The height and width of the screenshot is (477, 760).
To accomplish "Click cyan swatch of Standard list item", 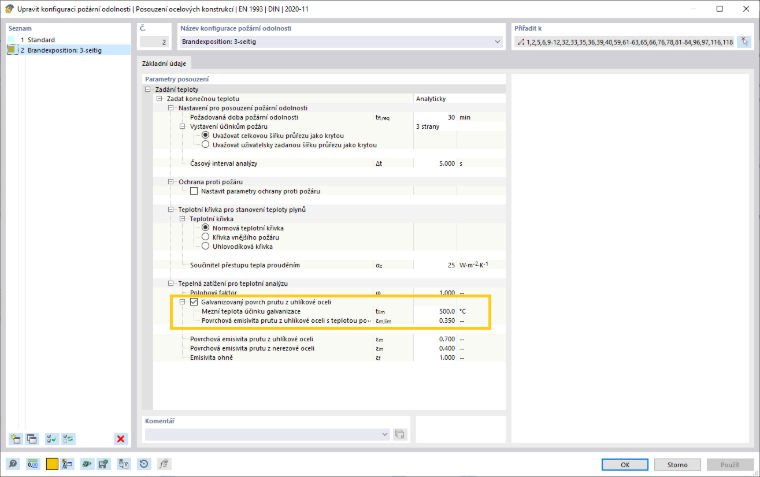I will (11, 39).
